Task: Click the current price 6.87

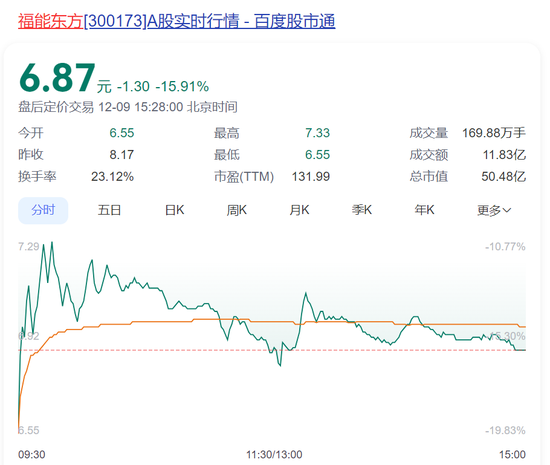Action: pyautogui.click(x=57, y=78)
